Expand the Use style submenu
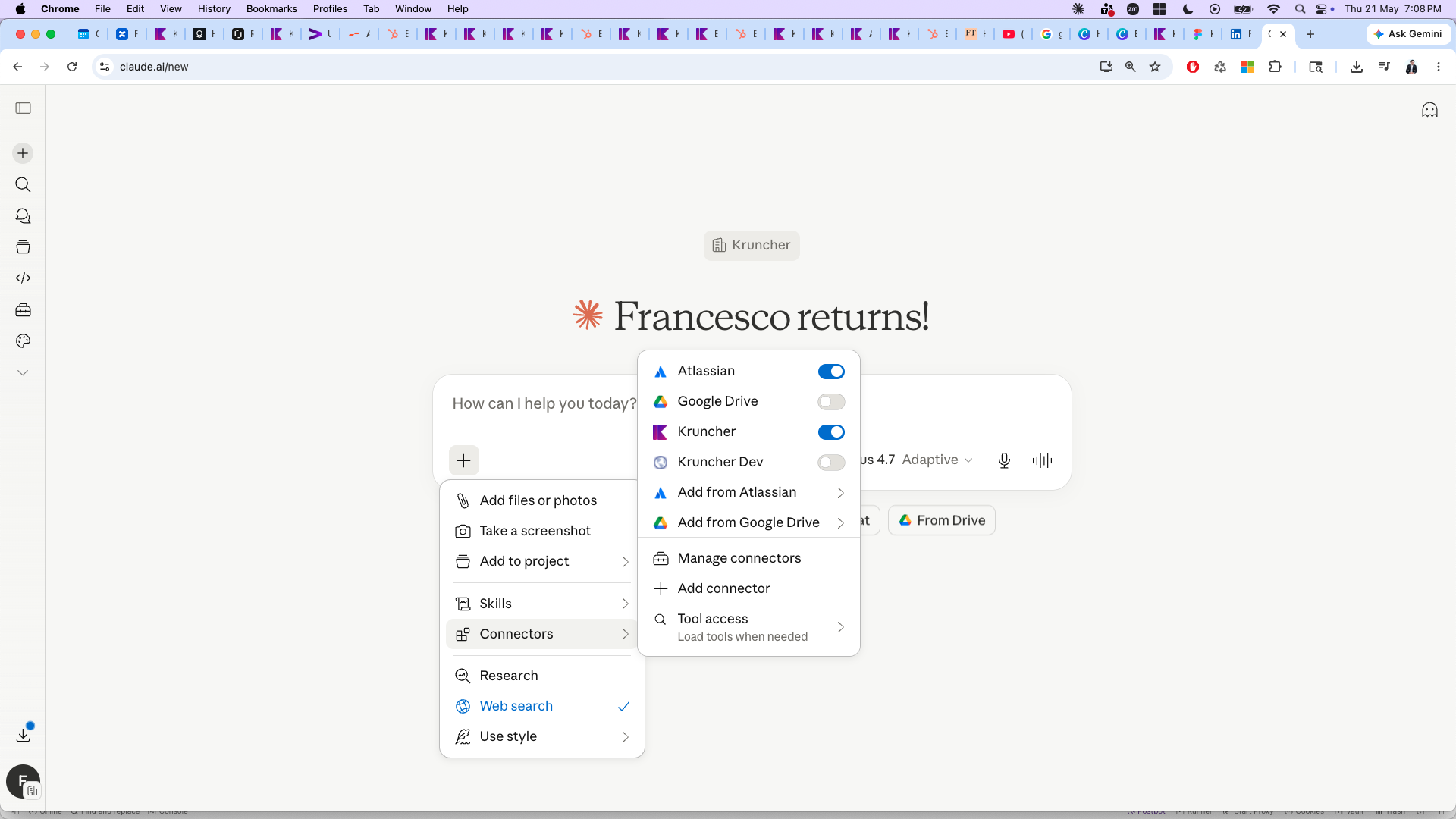Viewport: 1456px width, 819px height. (542, 736)
